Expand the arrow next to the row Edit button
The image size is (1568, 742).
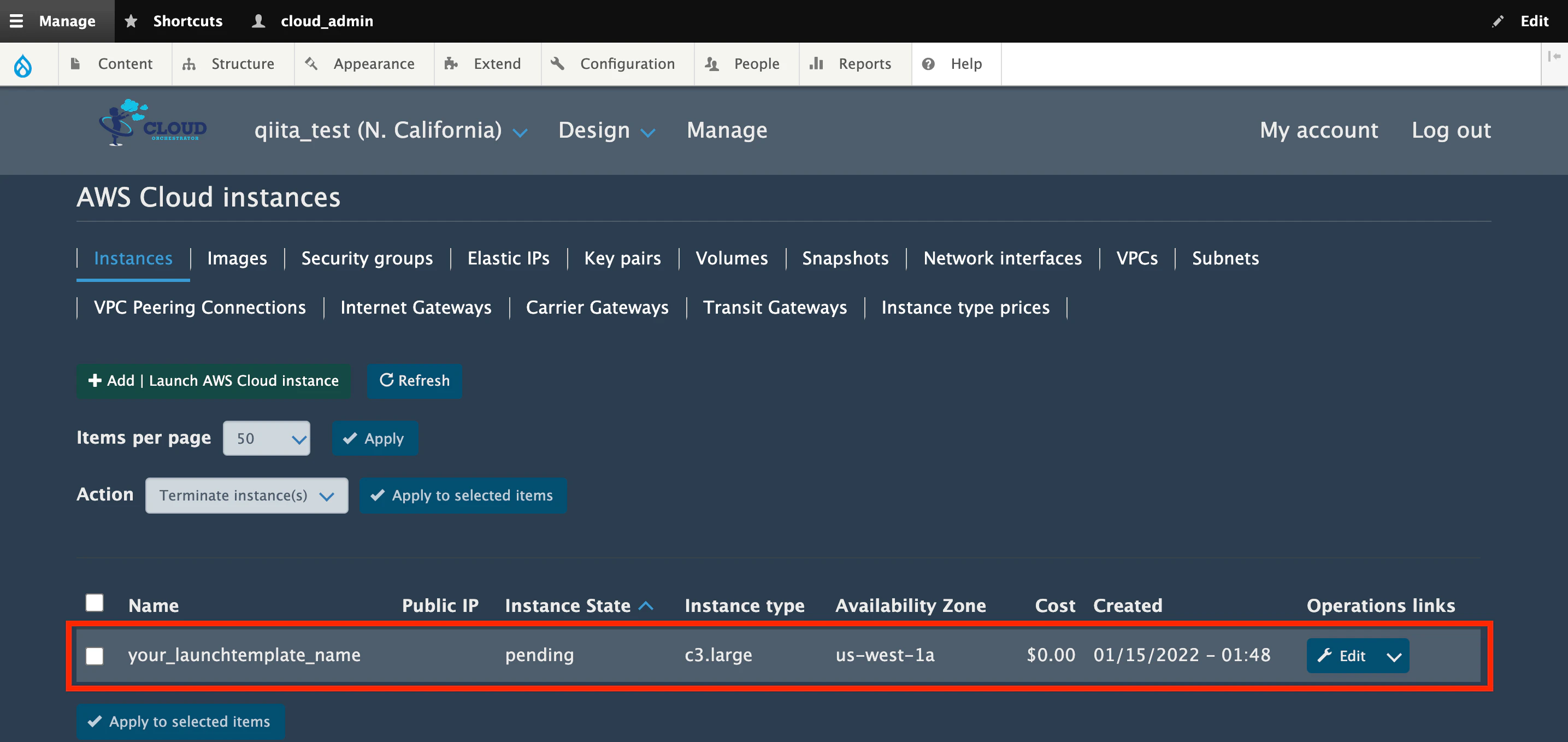pyautogui.click(x=1393, y=656)
